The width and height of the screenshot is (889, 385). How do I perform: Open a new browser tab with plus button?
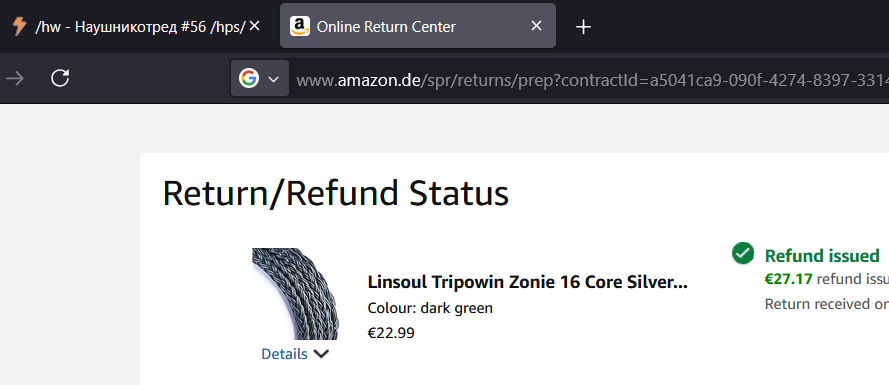tap(583, 27)
